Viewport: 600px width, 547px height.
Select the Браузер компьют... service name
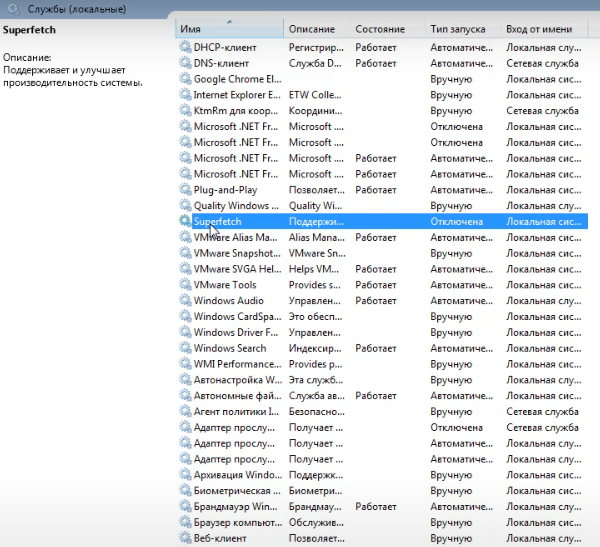coord(238,523)
